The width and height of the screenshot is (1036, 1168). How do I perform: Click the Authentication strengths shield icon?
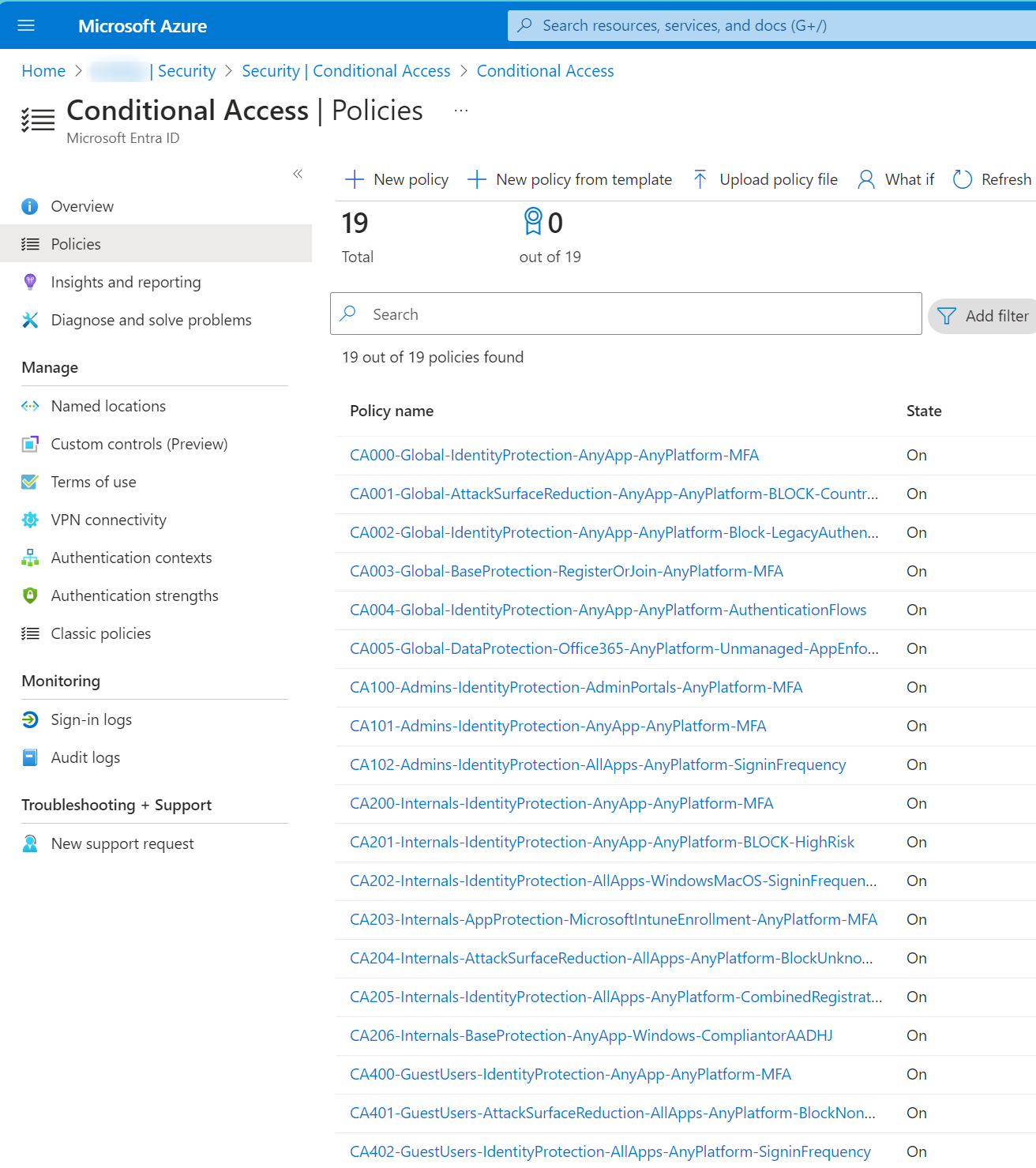click(x=30, y=595)
